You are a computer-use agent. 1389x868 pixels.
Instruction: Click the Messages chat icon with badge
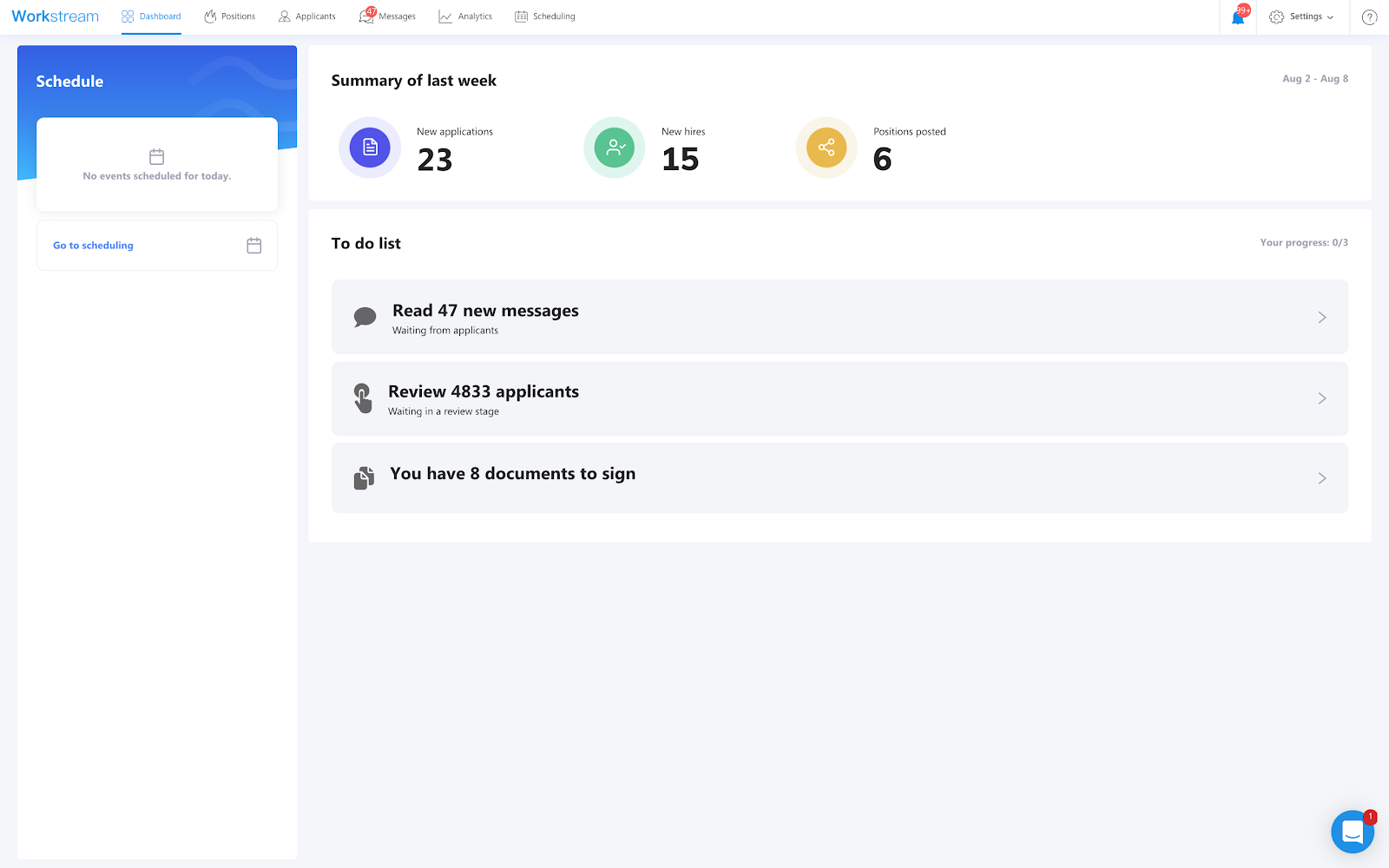click(367, 16)
